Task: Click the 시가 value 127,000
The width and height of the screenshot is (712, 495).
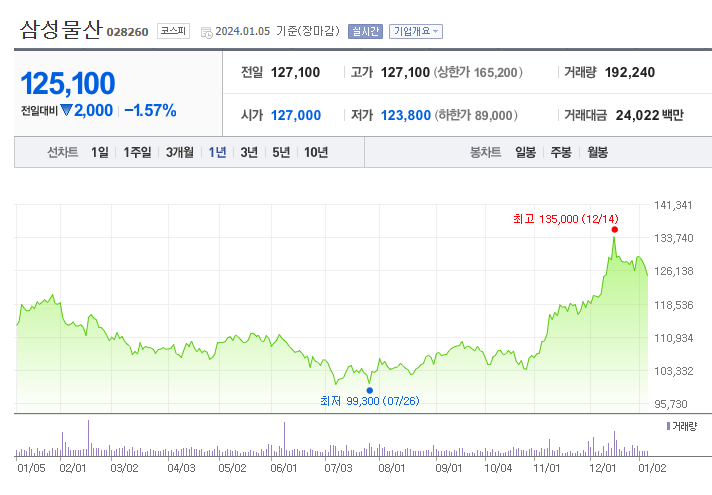Action: click(x=296, y=115)
